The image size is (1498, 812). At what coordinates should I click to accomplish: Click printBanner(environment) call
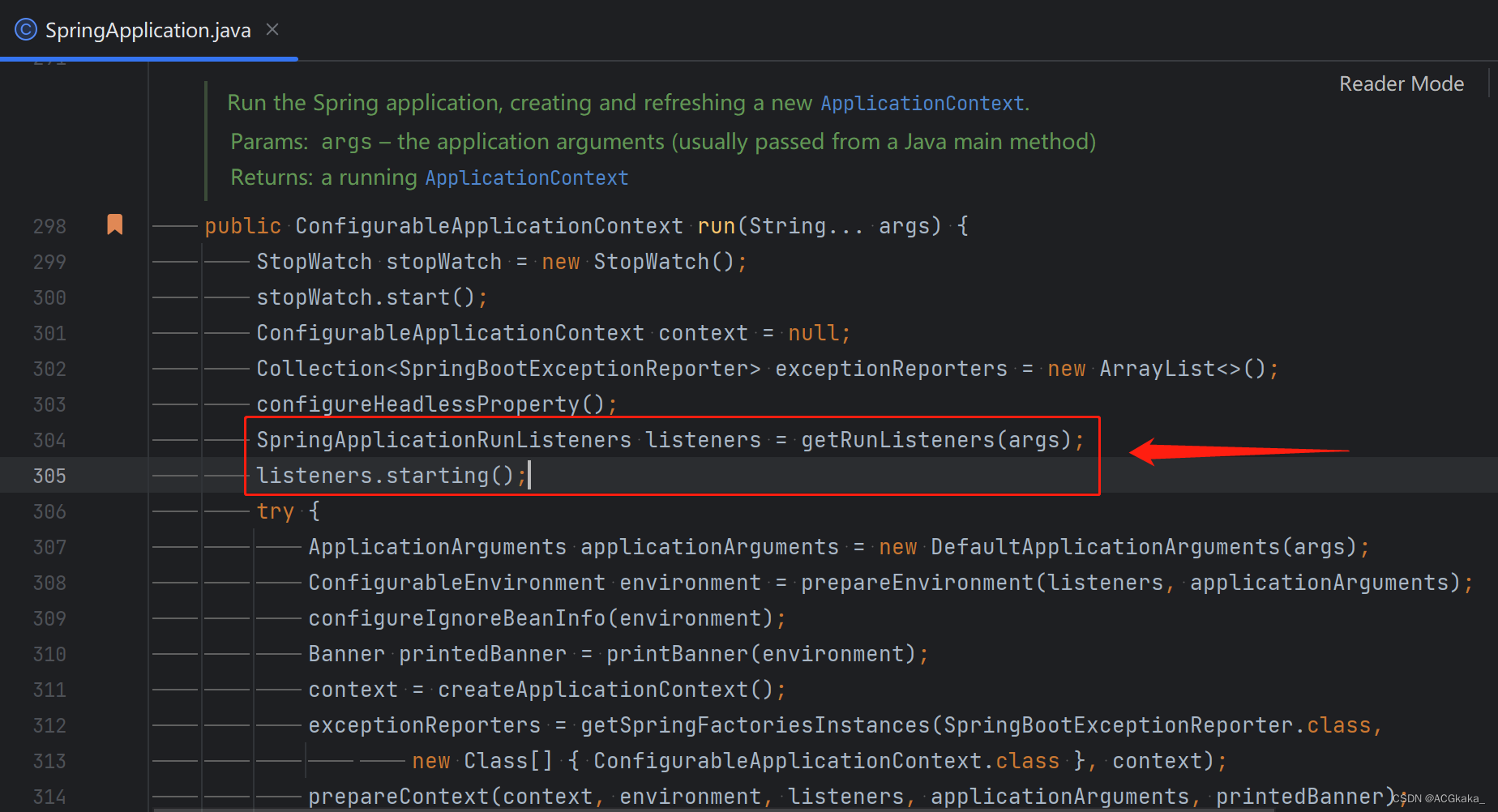coord(762,654)
